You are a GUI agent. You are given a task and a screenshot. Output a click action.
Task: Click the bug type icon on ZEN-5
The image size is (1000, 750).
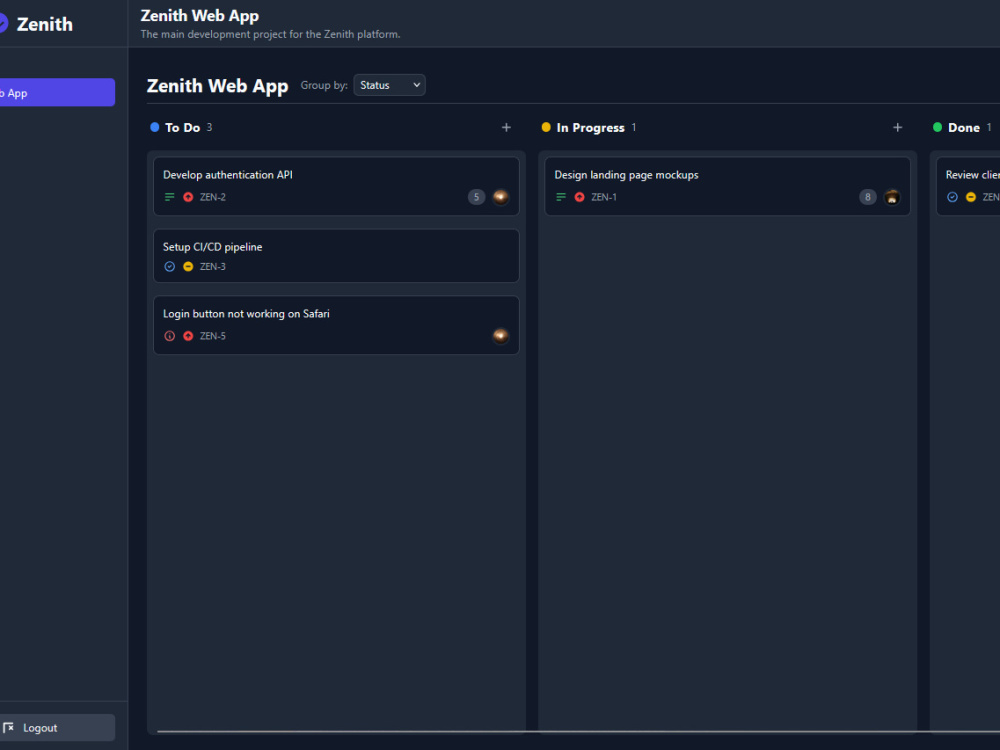click(170, 336)
